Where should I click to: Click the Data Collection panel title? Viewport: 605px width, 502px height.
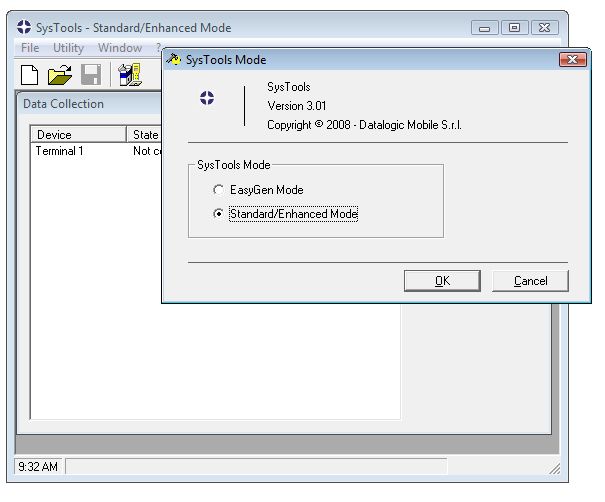point(63,104)
